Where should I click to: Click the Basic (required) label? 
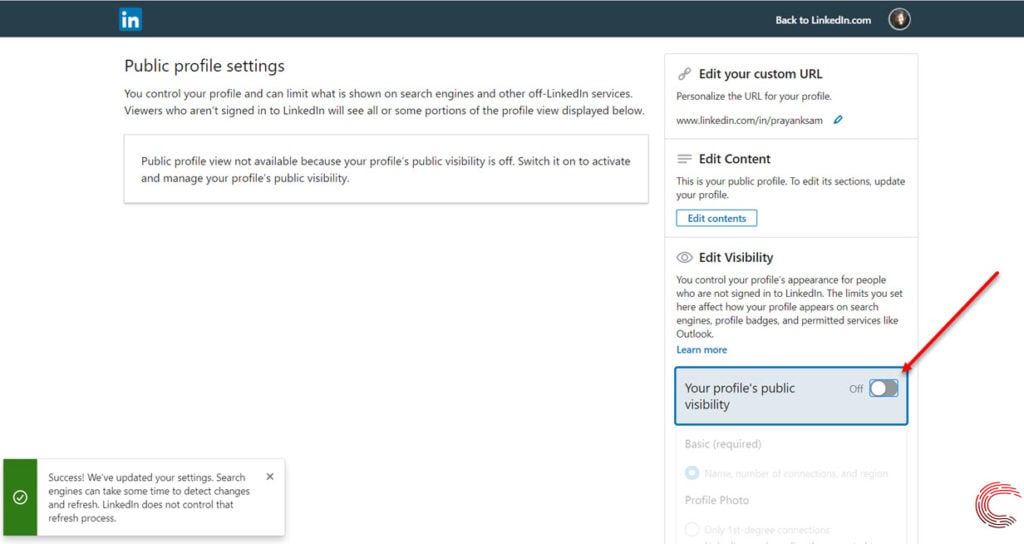point(723,444)
